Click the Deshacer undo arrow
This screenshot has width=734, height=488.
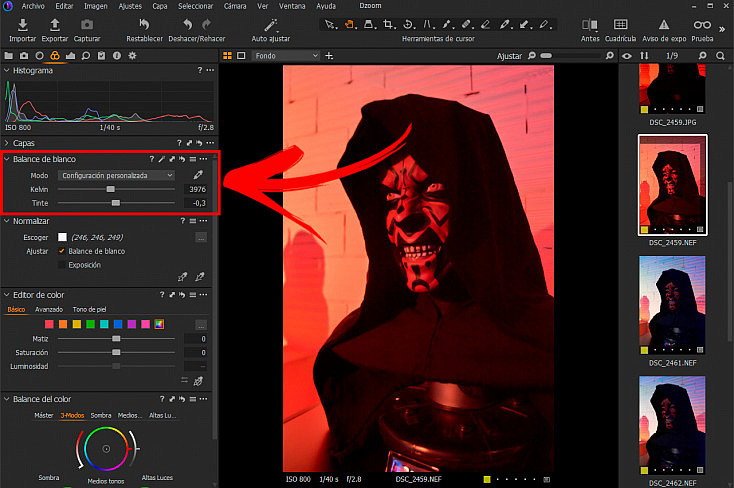[187, 24]
